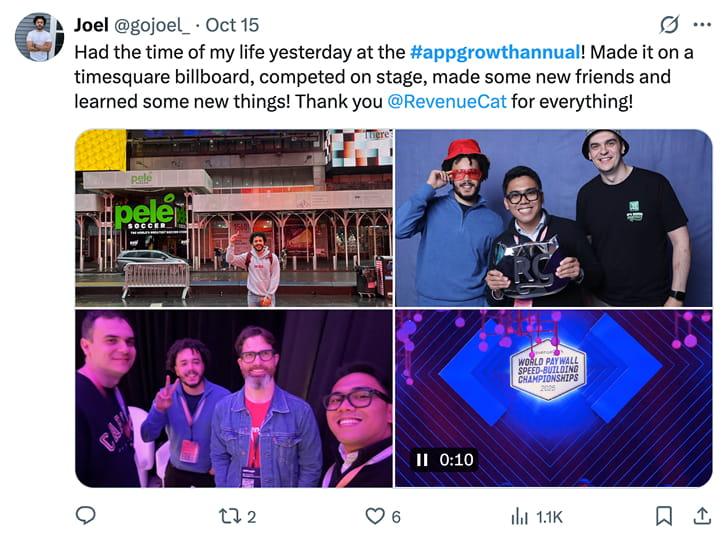Open the three-dot more options menu
The height and width of the screenshot is (540, 726).
pos(702,25)
